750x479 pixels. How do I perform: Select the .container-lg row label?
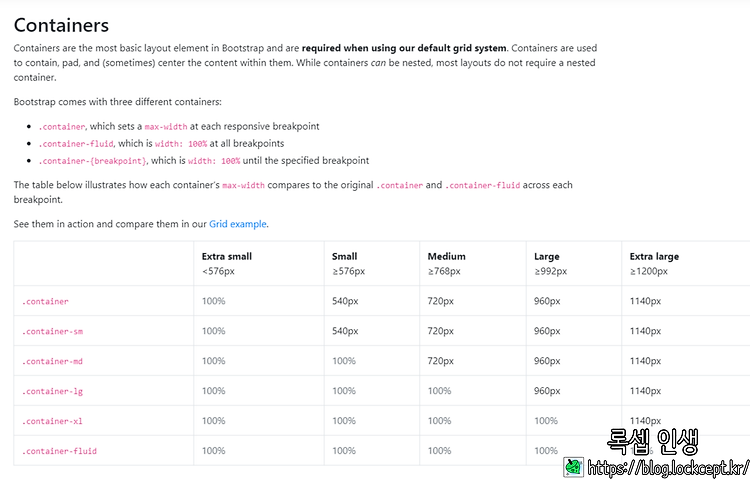[x=52, y=391]
